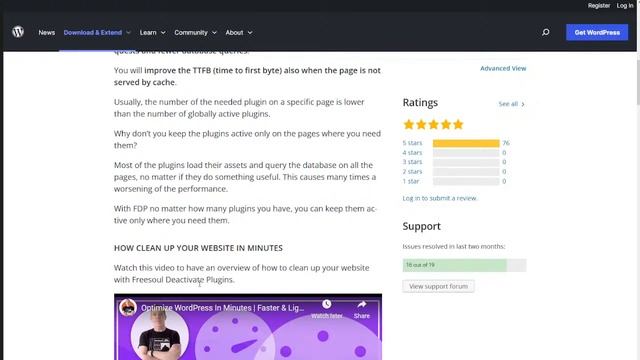Open the News menu item
The width and height of the screenshot is (640, 360).
[47, 33]
